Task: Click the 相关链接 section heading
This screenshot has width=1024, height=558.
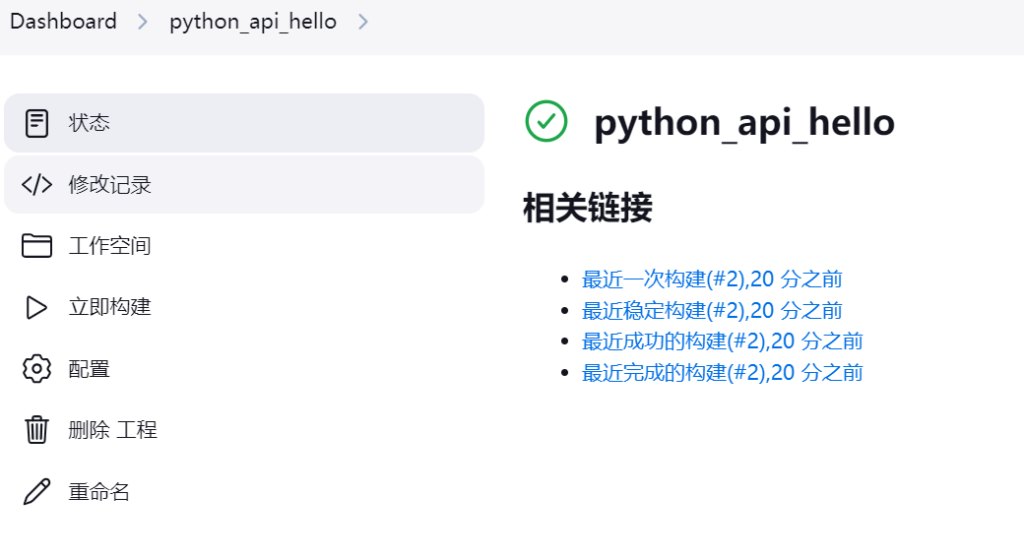Action: coord(587,208)
